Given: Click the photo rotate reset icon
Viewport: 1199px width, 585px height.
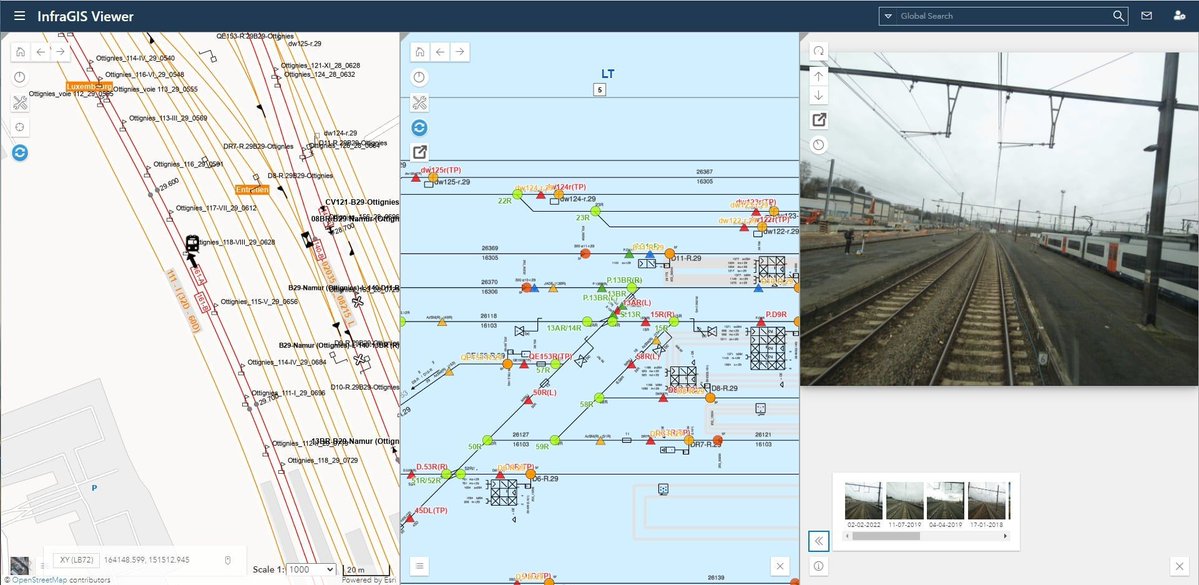Looking at the screenshot, I should [818, 51].
